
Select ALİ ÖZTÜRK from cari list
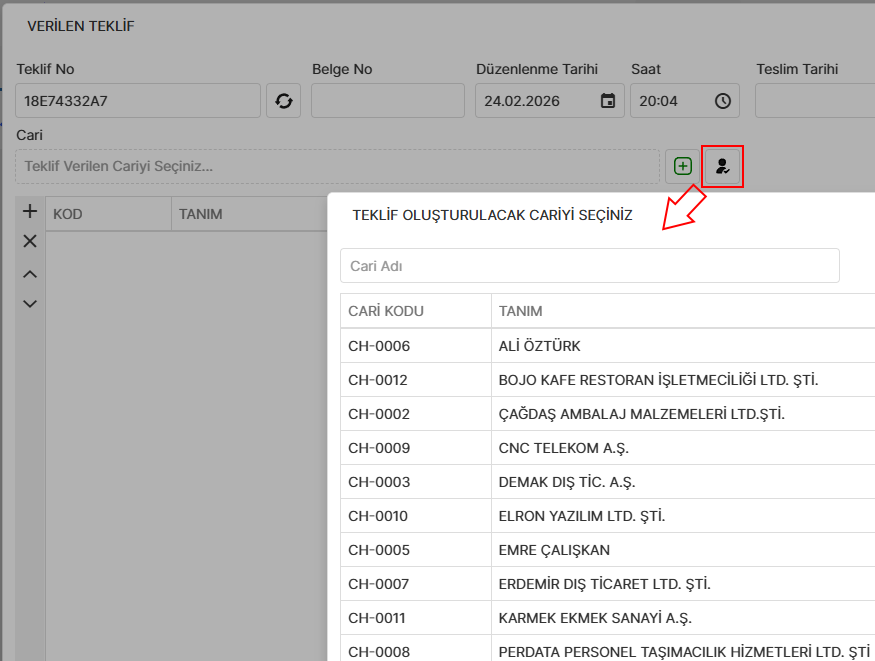click(x=540, y=346)
